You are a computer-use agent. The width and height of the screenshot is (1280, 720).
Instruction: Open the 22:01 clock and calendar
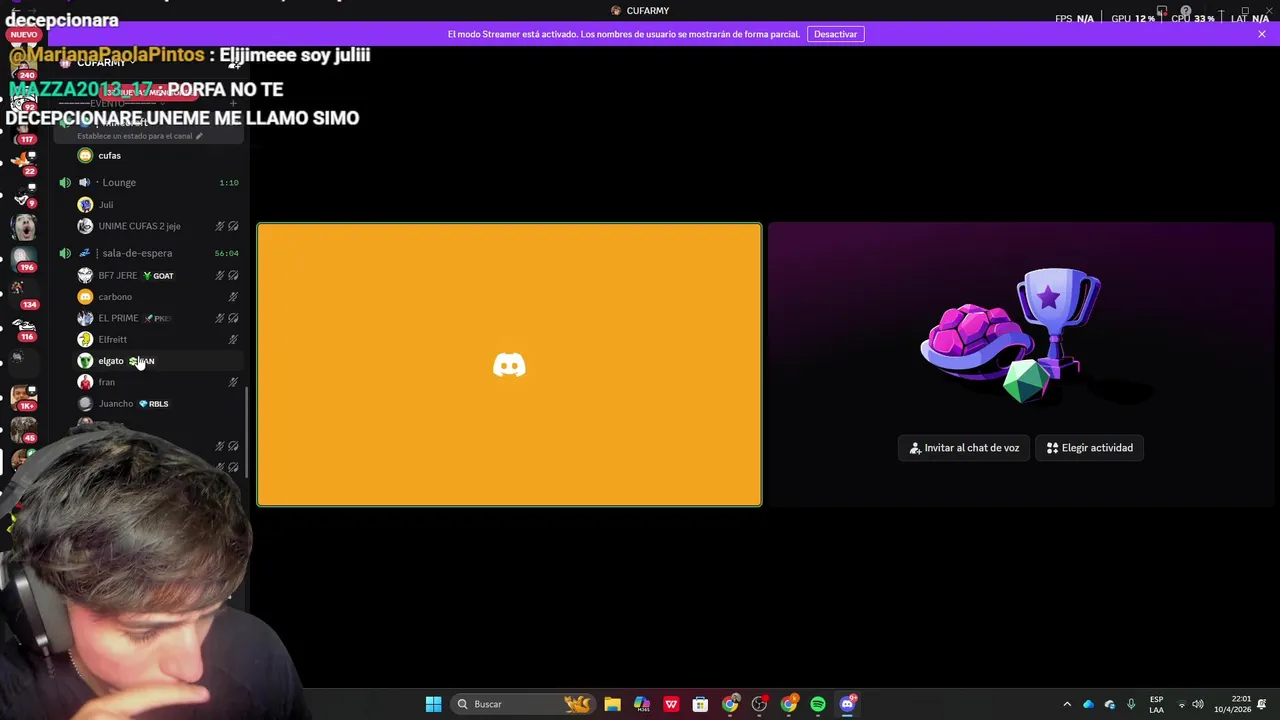pos(1232,704)
